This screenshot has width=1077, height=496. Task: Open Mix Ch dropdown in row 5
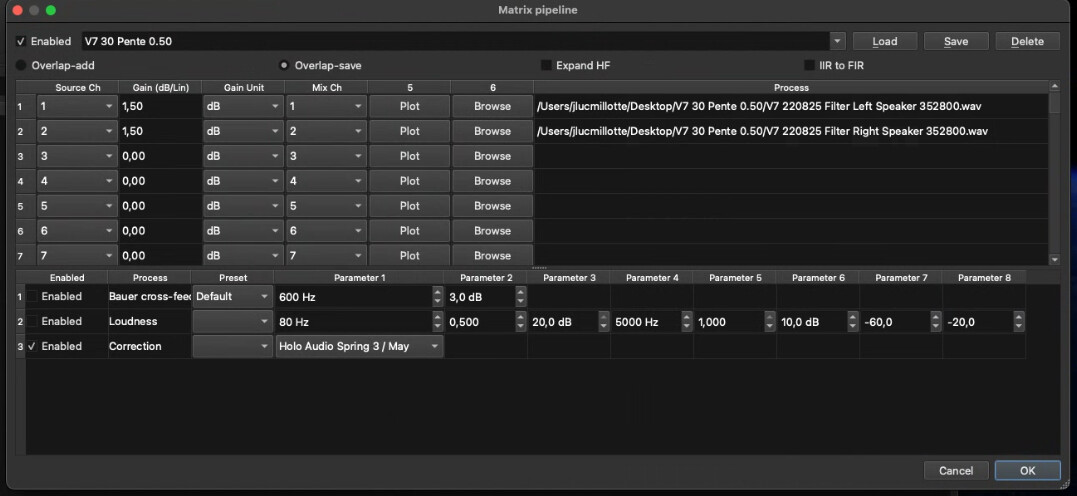324,206
